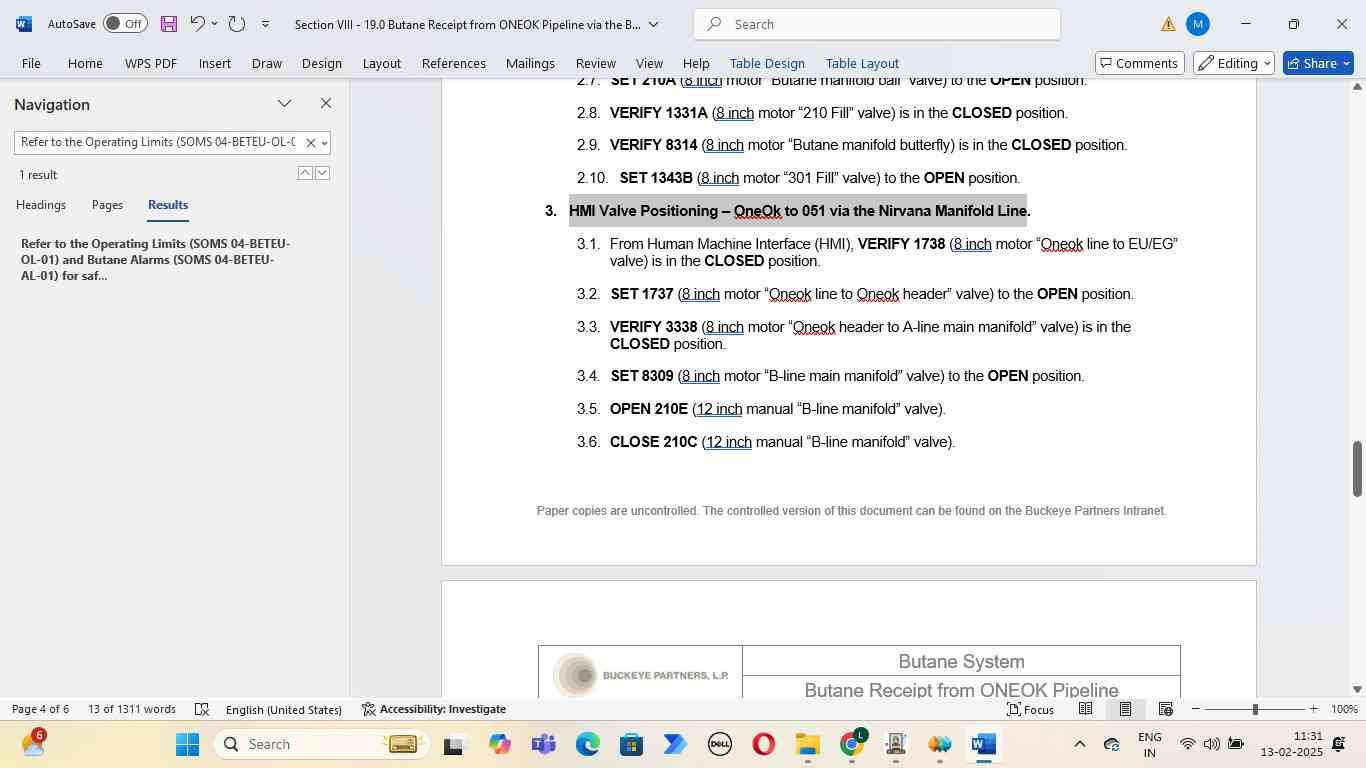Viewport: 1366px width, 768px height.
Task: Open Customize Quick Access Toolbar arrow
Action: click(265, 24)
